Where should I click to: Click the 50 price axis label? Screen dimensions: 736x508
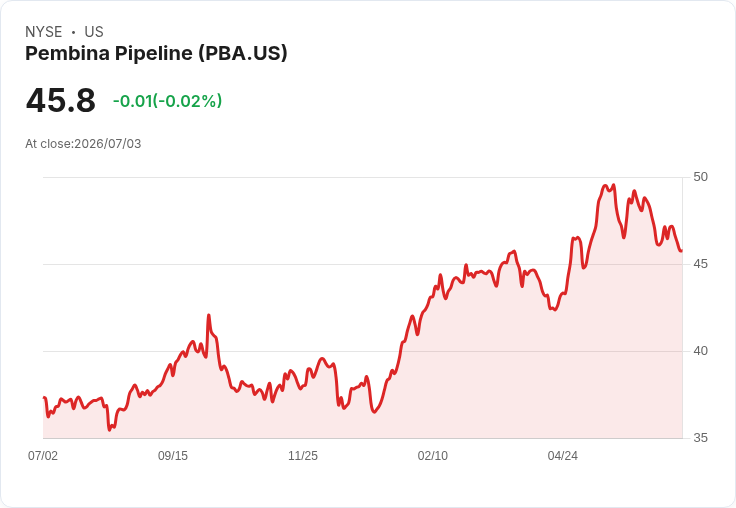coord(700,177)
